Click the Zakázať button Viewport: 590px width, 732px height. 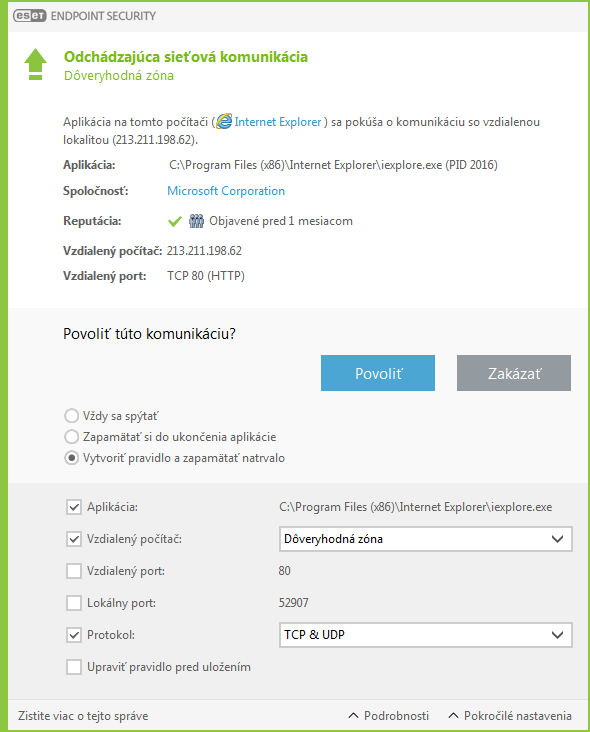(513, 373)
